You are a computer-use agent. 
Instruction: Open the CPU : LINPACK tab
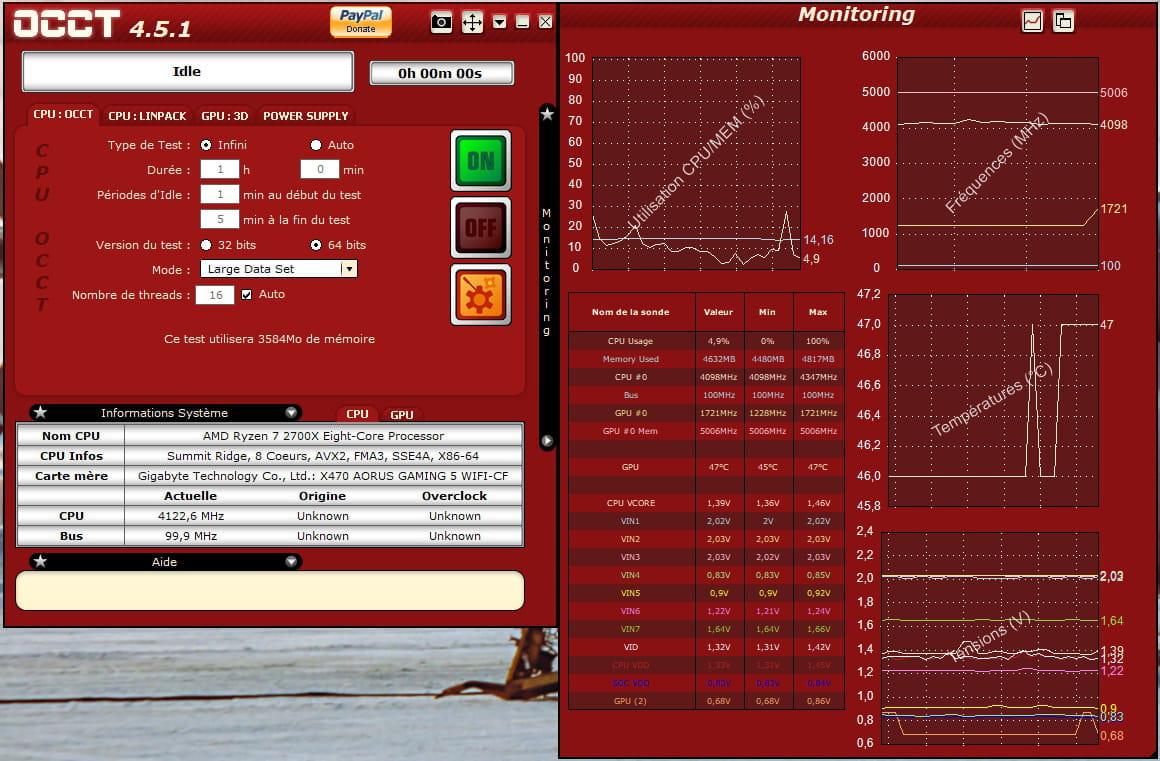tap(147, 116)
